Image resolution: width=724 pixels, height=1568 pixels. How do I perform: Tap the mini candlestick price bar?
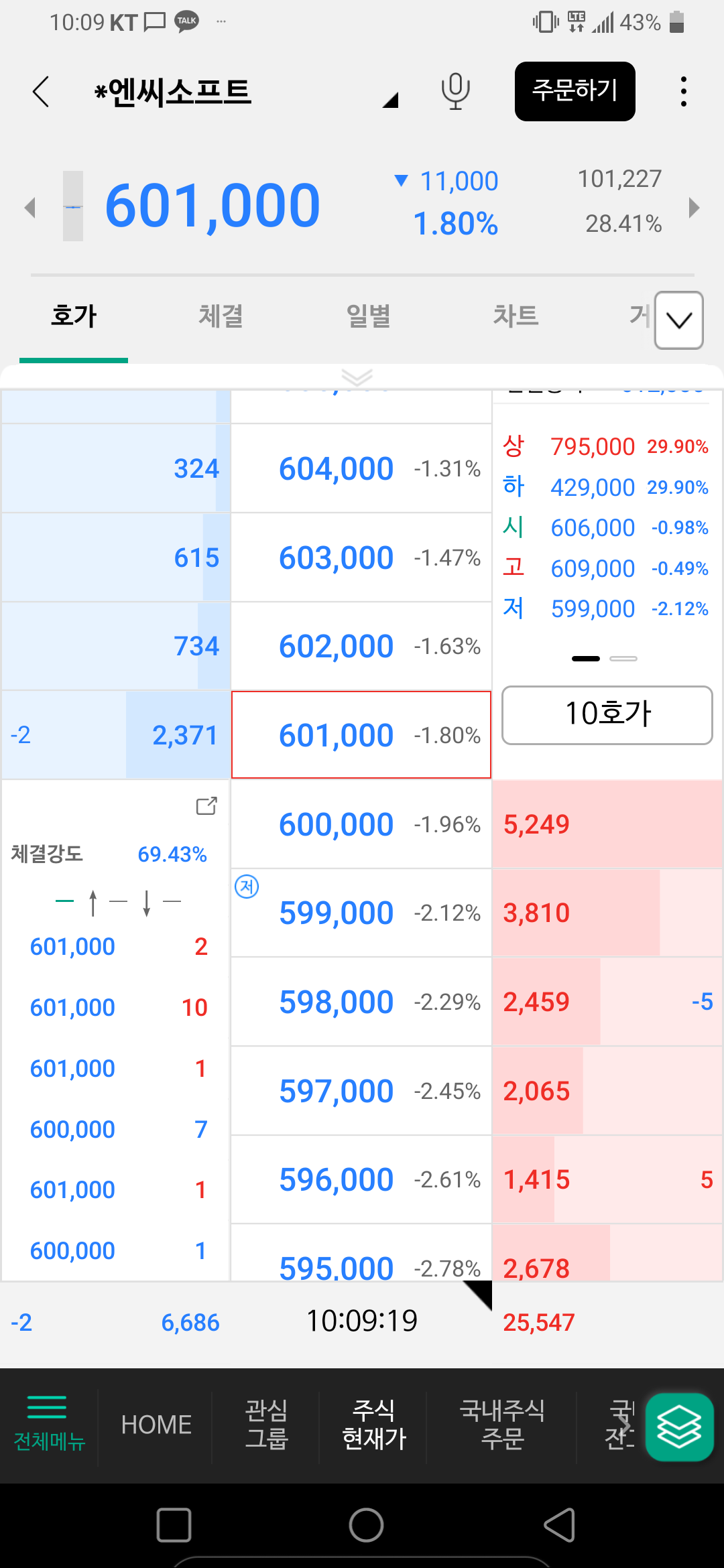coord(73,206)
